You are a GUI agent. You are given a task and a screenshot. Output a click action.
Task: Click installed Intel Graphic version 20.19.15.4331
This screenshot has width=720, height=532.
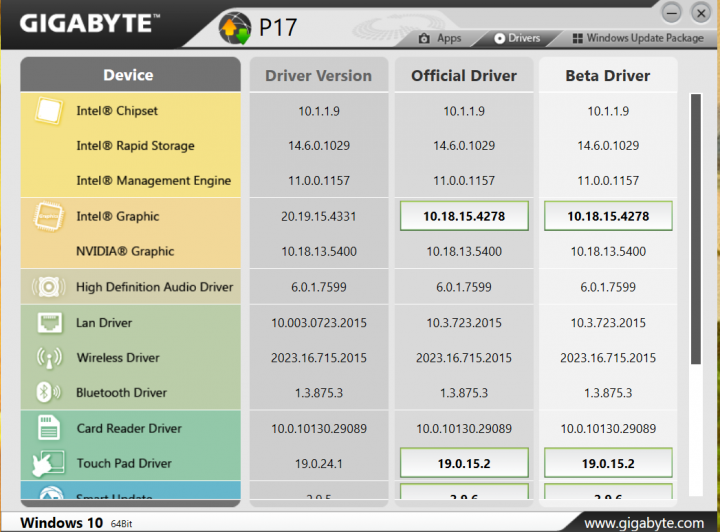click(319, 216)
